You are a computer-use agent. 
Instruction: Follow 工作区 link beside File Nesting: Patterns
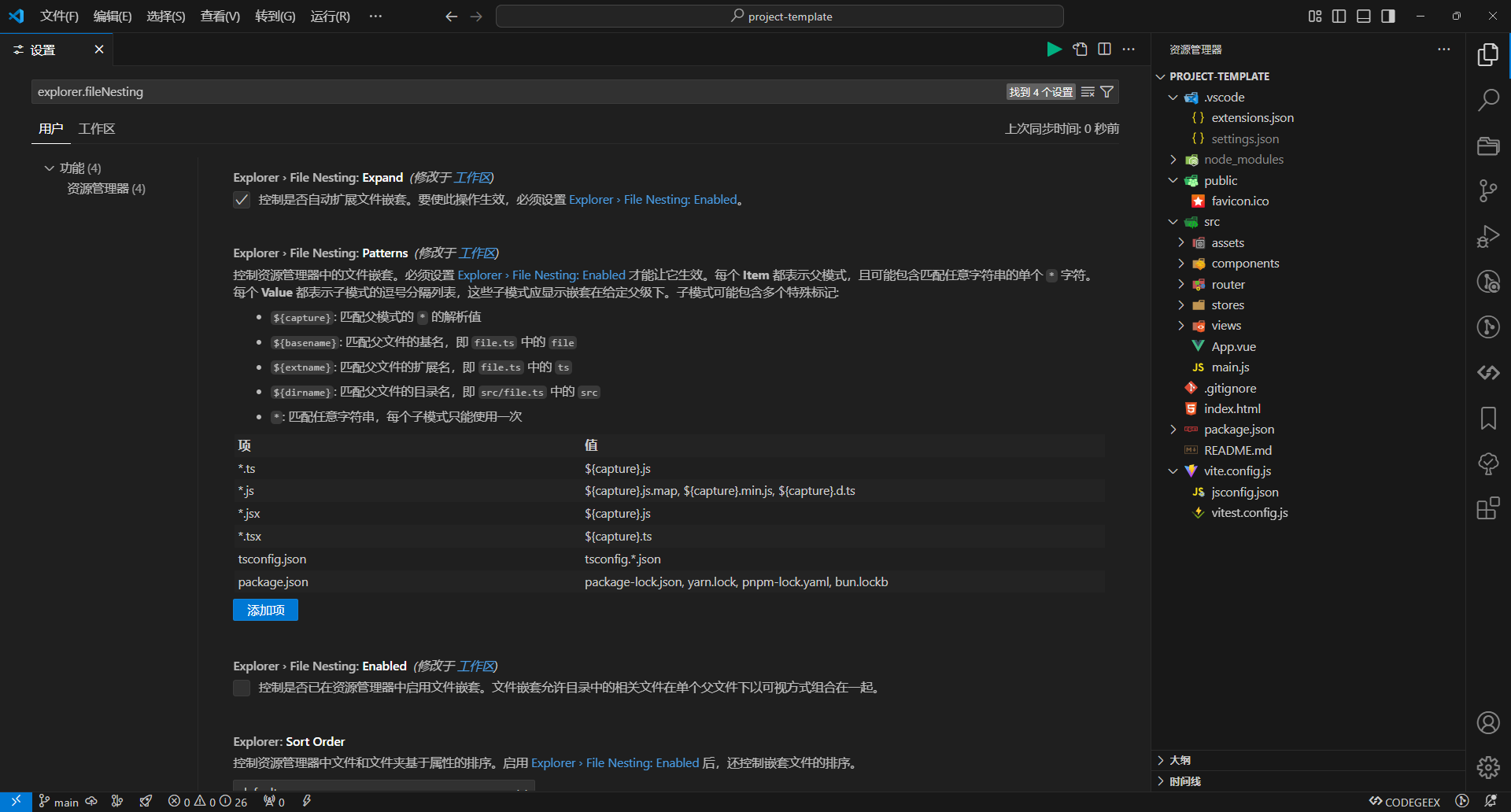(x=477, y=253)
